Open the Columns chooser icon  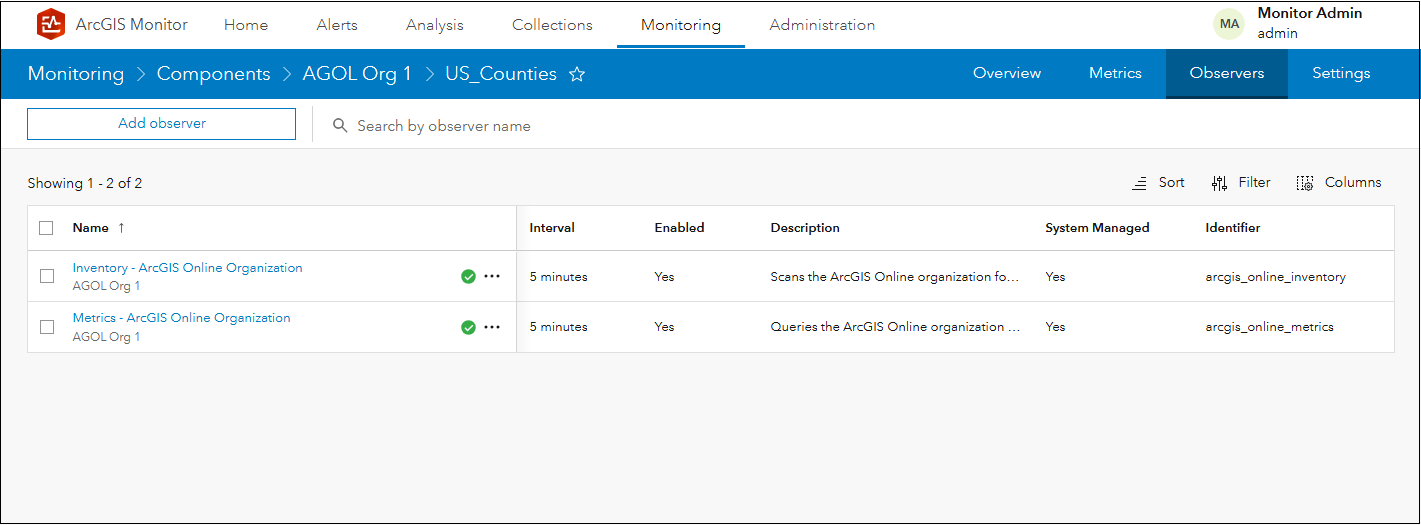pyautogui.click(x=1305, y=183)
